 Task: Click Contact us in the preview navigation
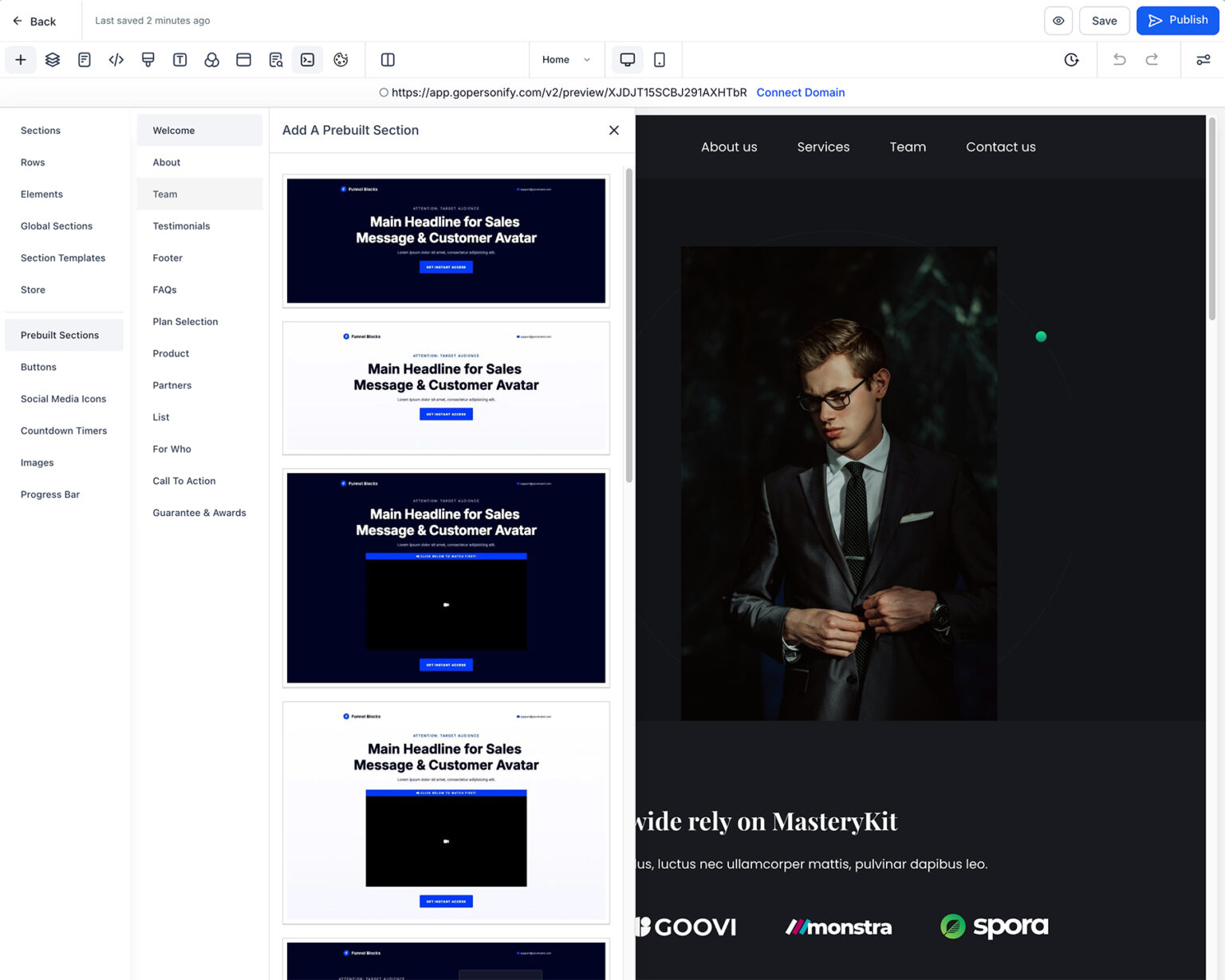pyautogui.click(x=1001, y=147)
